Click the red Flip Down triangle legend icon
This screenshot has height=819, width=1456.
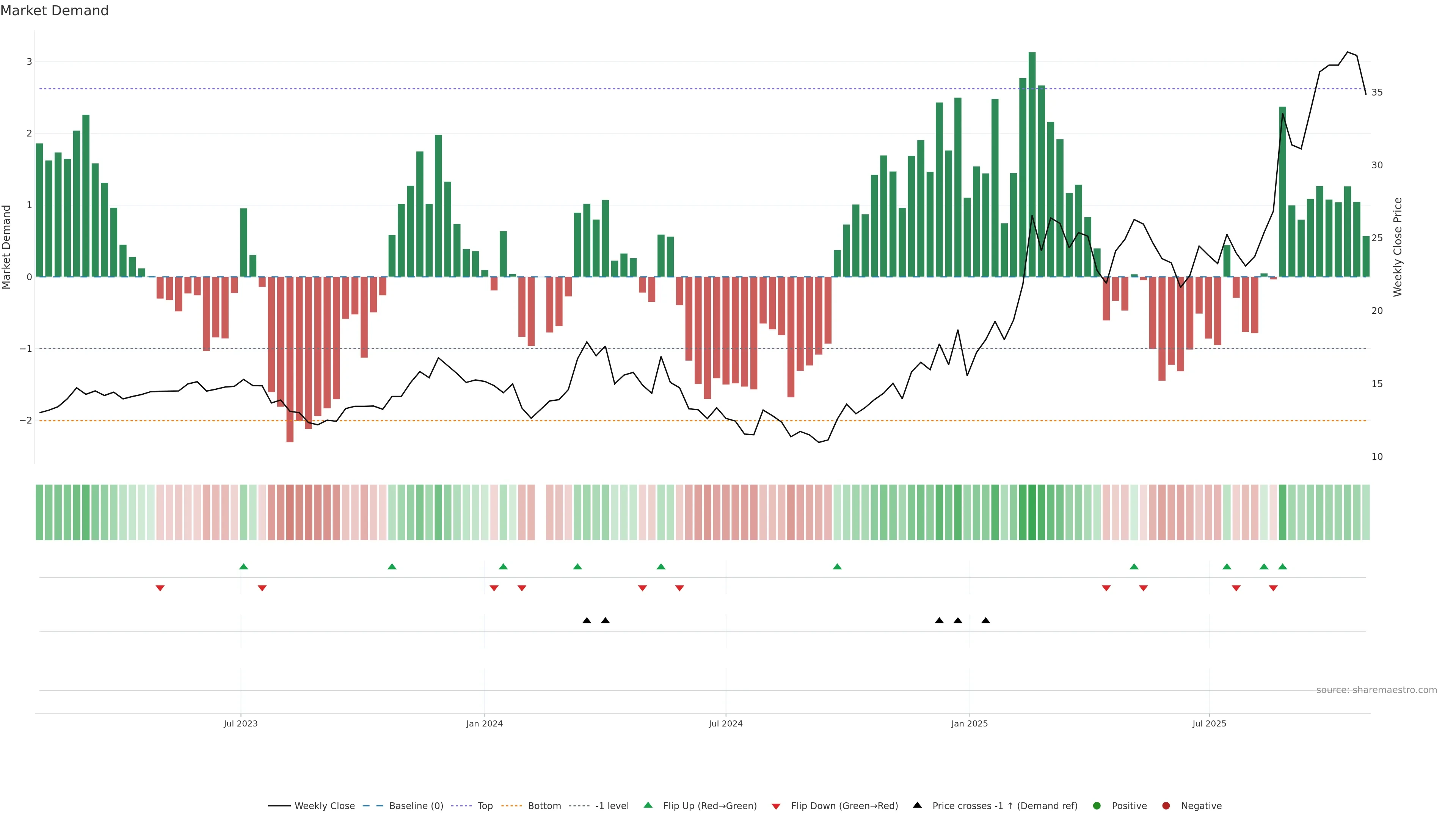click(776, 806)
